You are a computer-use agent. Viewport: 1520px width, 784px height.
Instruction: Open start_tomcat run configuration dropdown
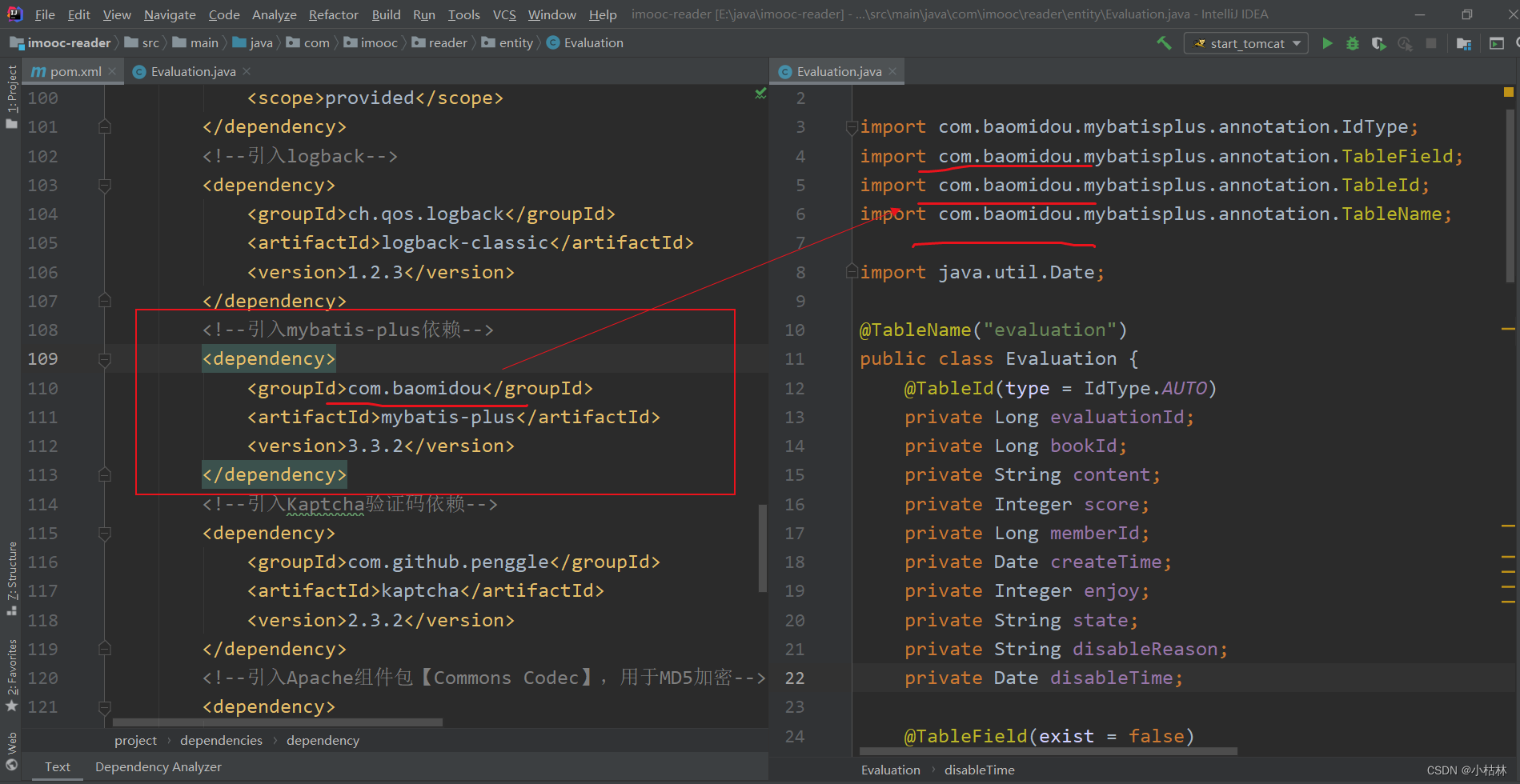(1246, 43)
